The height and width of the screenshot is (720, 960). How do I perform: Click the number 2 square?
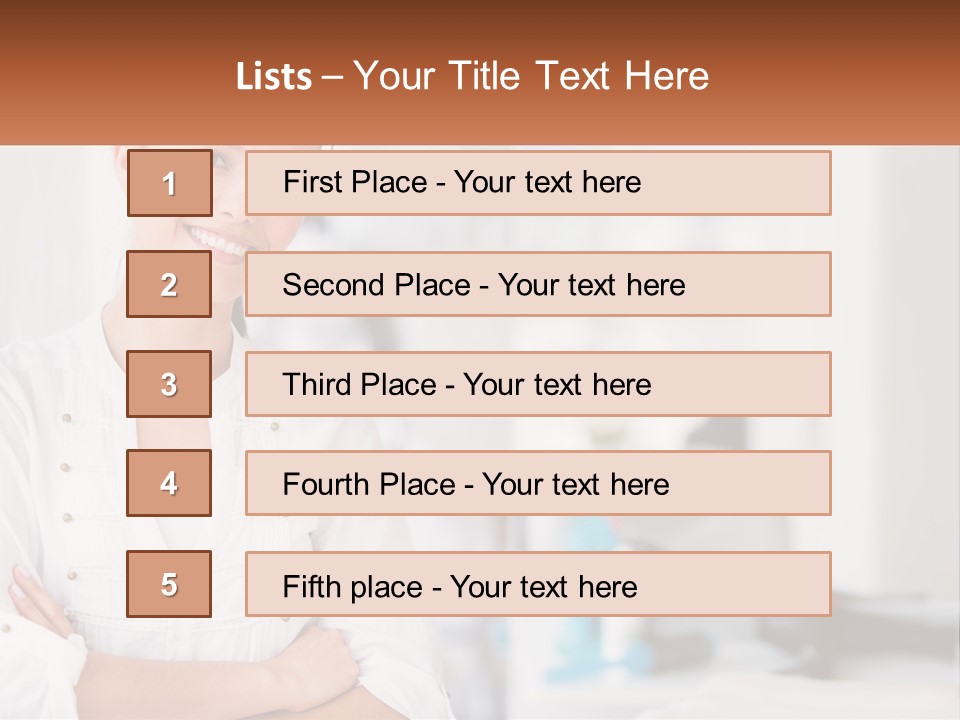(169, 284)
